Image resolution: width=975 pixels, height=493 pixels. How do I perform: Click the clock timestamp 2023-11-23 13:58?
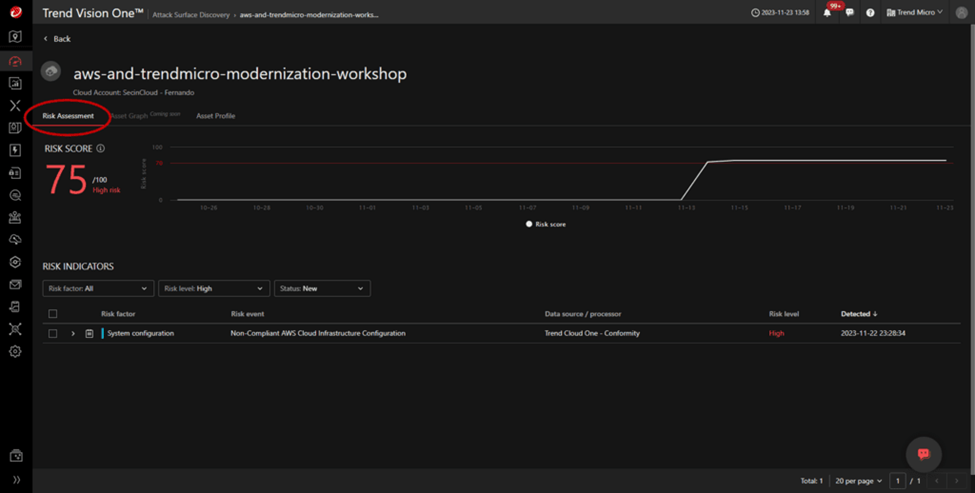coord(780,12)
